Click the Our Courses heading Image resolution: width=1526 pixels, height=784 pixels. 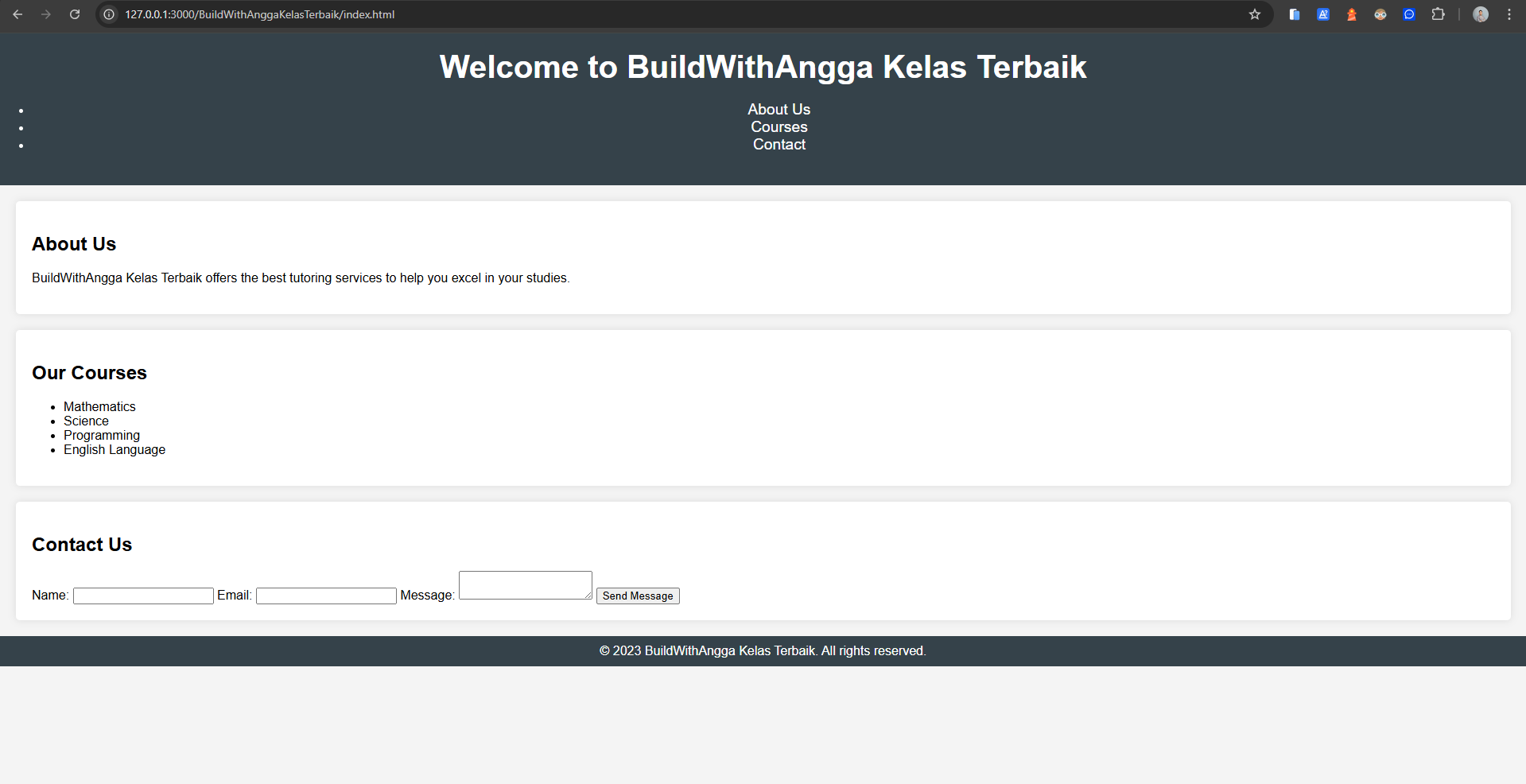pyautogui.click(x=89, y=373)
